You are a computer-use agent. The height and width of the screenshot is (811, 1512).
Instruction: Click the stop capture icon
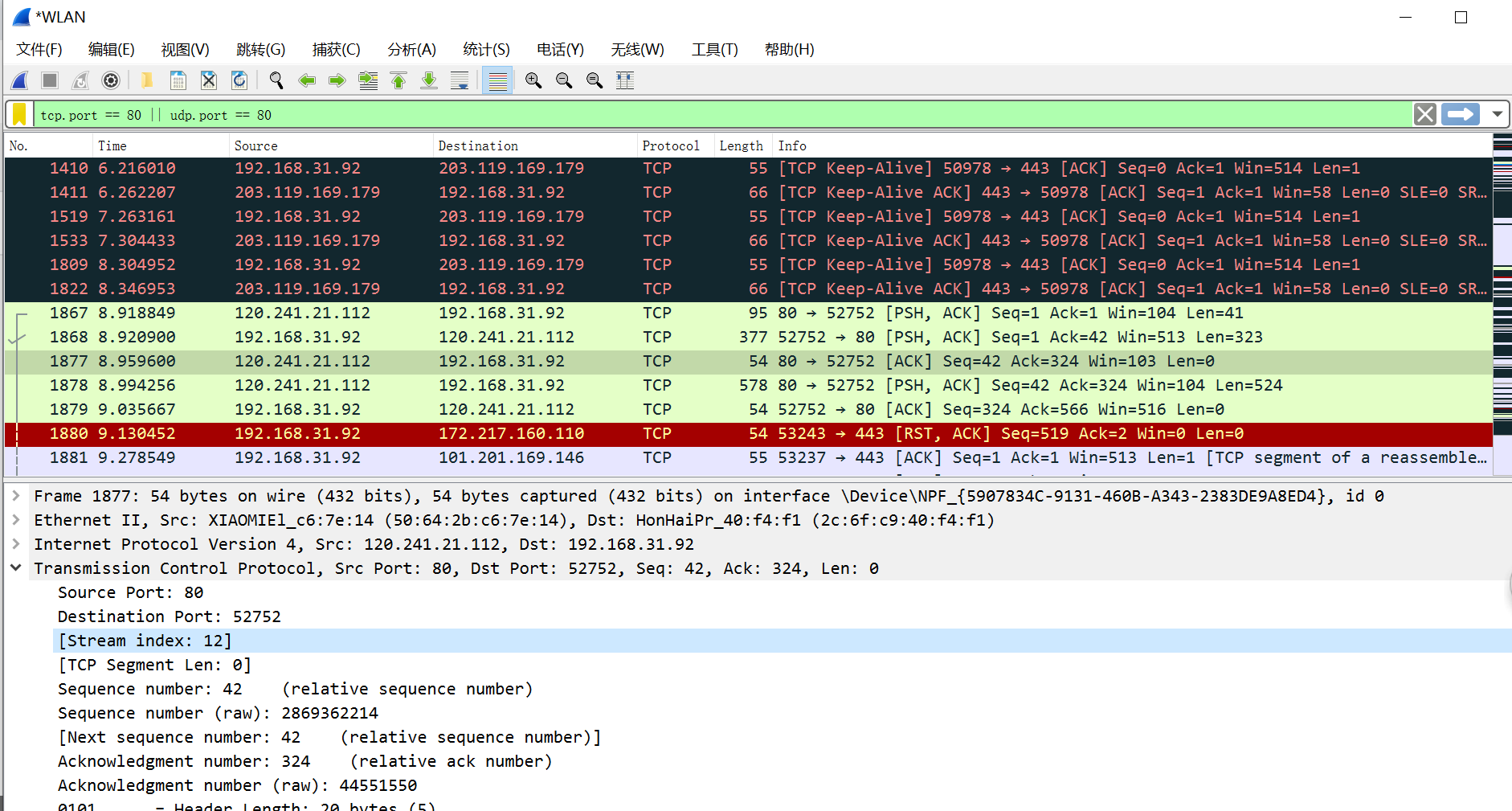point(48,80)
